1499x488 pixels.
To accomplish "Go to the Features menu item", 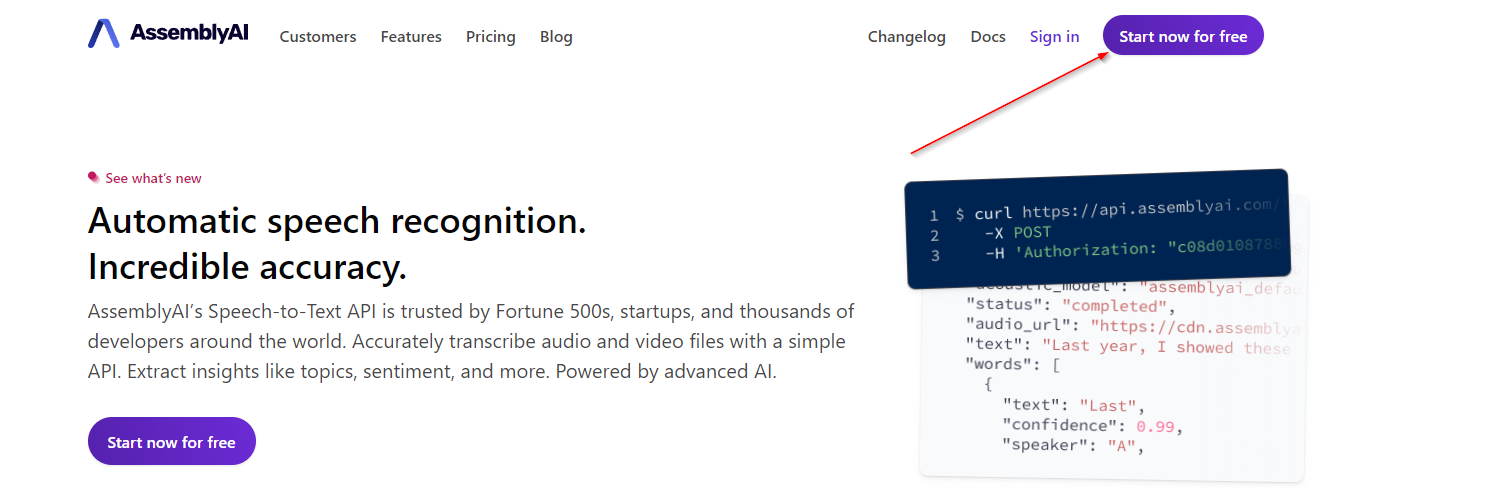I will coord(411,37).
